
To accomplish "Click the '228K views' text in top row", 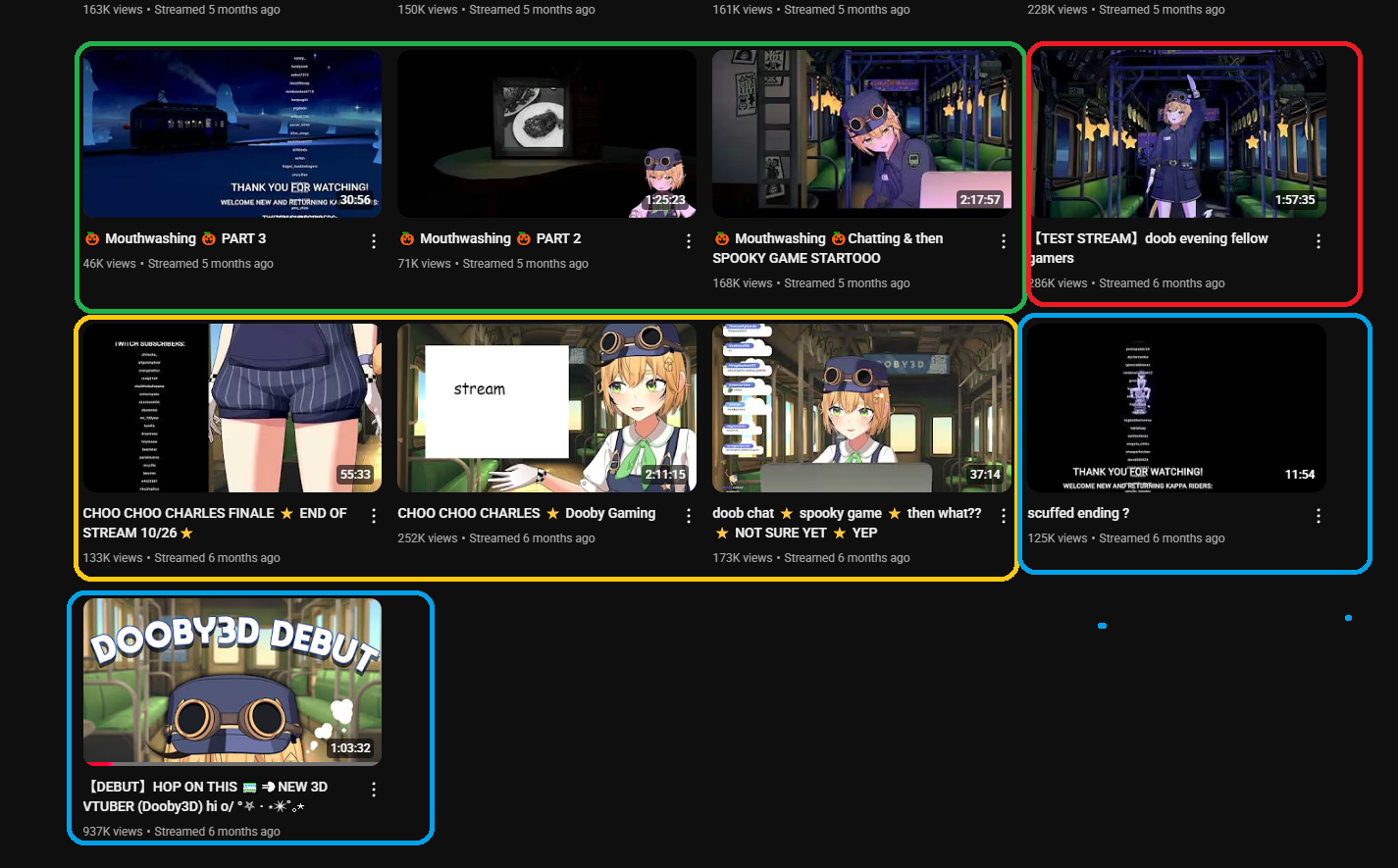I will click(1058, 10).
